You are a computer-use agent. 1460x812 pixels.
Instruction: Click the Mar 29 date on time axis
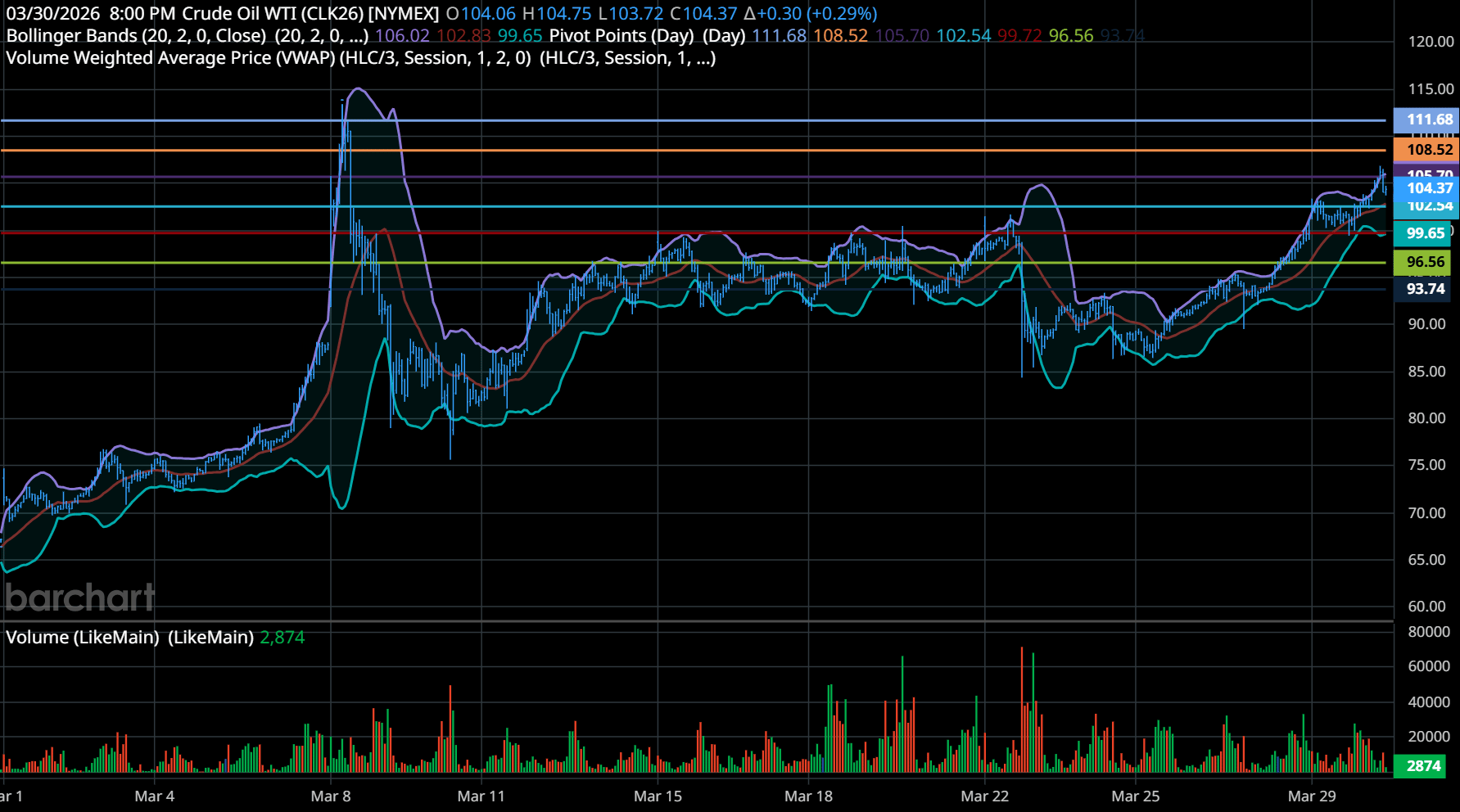pos(1311,796)
